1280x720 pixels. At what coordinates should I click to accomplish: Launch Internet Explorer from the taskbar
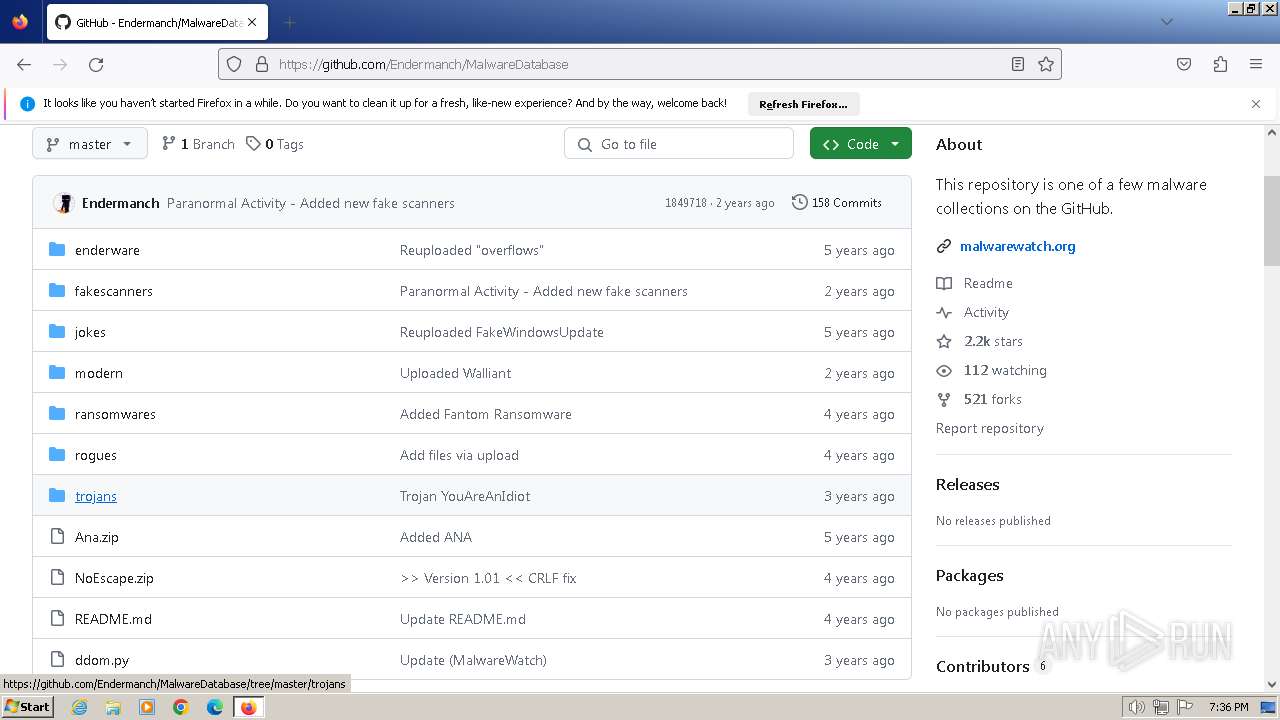point(79,707)
